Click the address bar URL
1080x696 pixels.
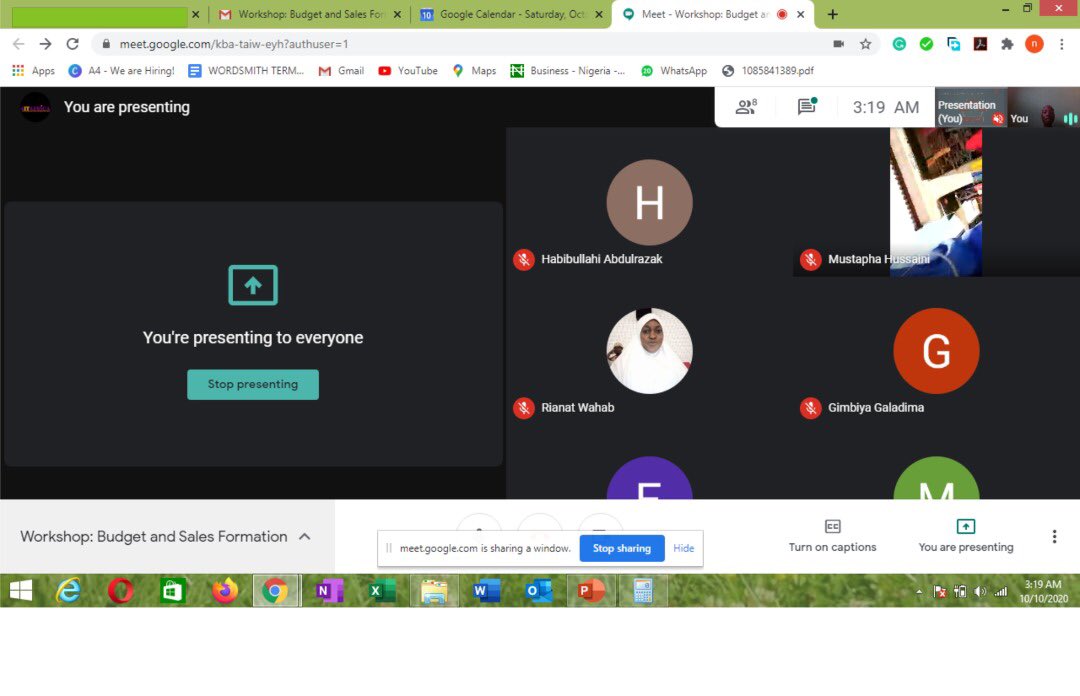point(233,44)
